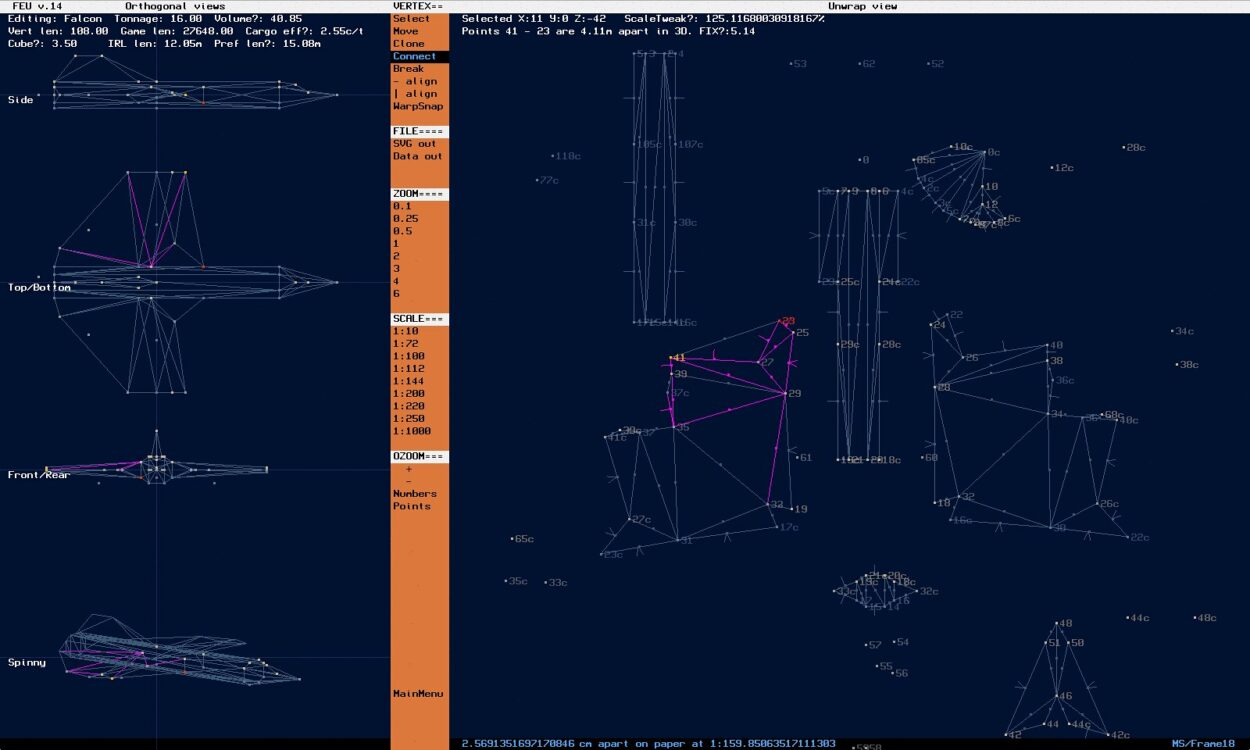Set zoom factor to 6
Viewport: 1250px width, 750px height.
coord(394,294)
